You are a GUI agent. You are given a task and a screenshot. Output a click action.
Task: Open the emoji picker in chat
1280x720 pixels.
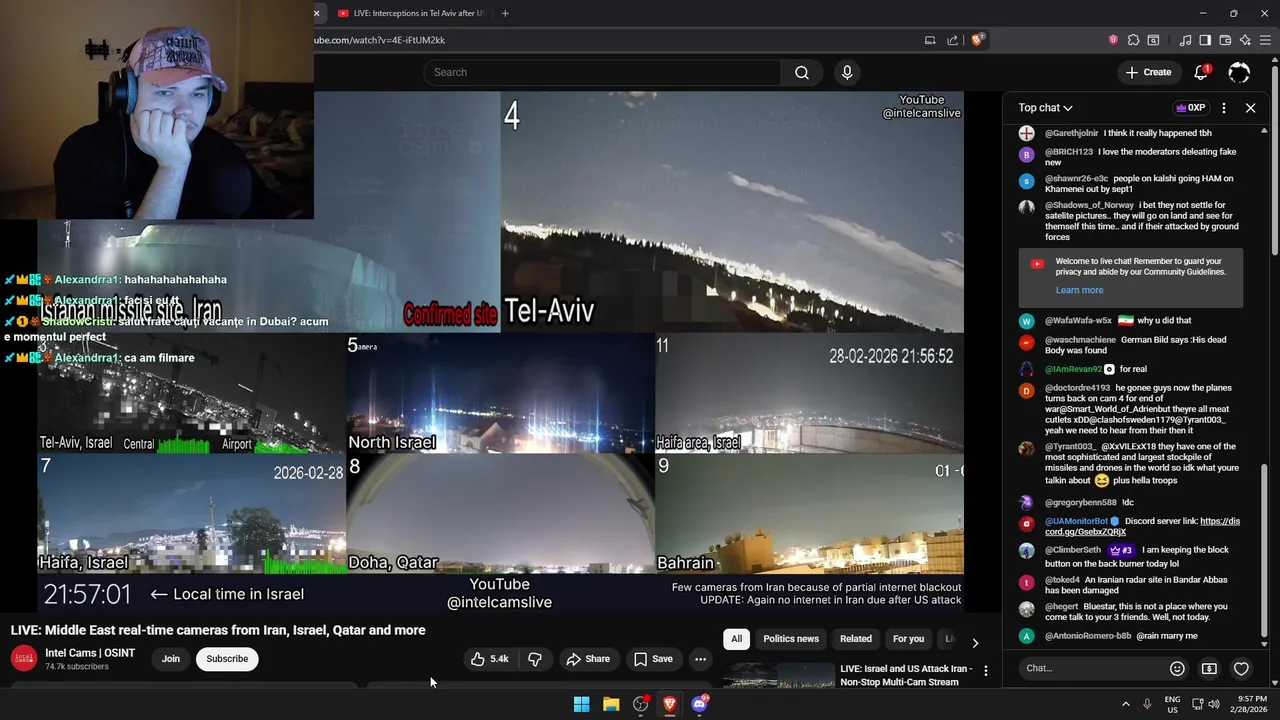pyautogui.click(x=1177, y=668)
